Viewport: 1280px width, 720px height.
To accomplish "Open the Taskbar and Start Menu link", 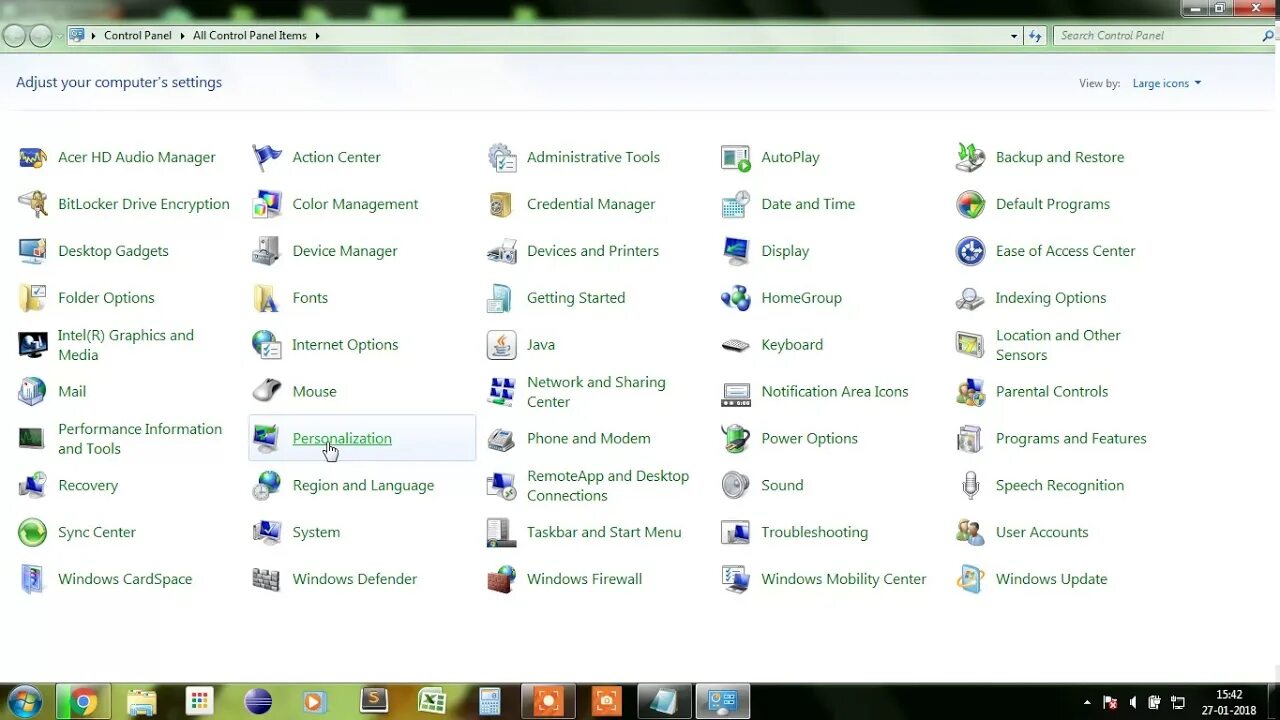I will (604, 532).
